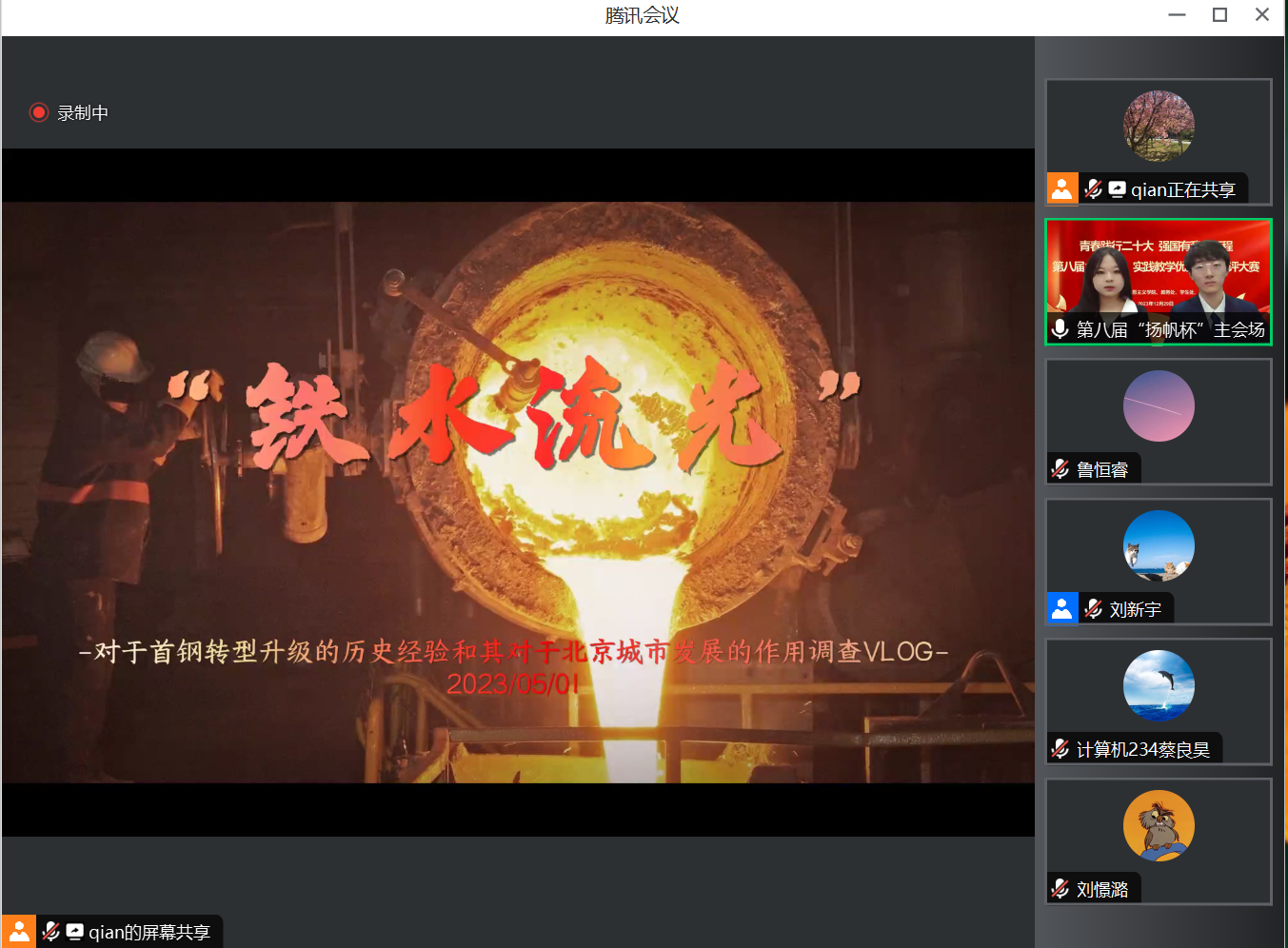
Task: Select qian's cherry blossom avatar
Action: point(1158,127)
